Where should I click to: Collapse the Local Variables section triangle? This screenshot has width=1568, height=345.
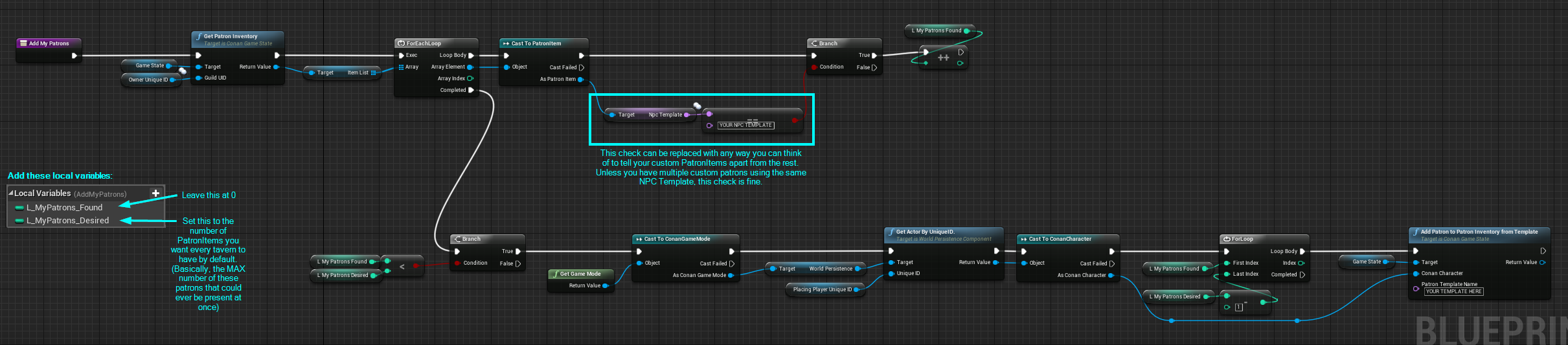point(10,194)
